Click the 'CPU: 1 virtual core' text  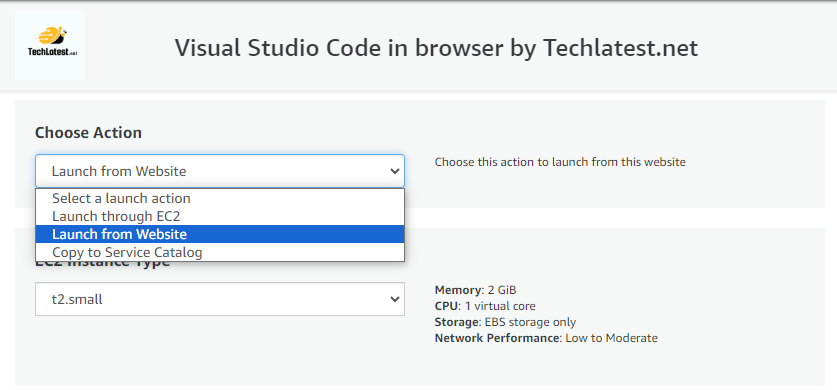pyautogui.click(x=485, y=306)
